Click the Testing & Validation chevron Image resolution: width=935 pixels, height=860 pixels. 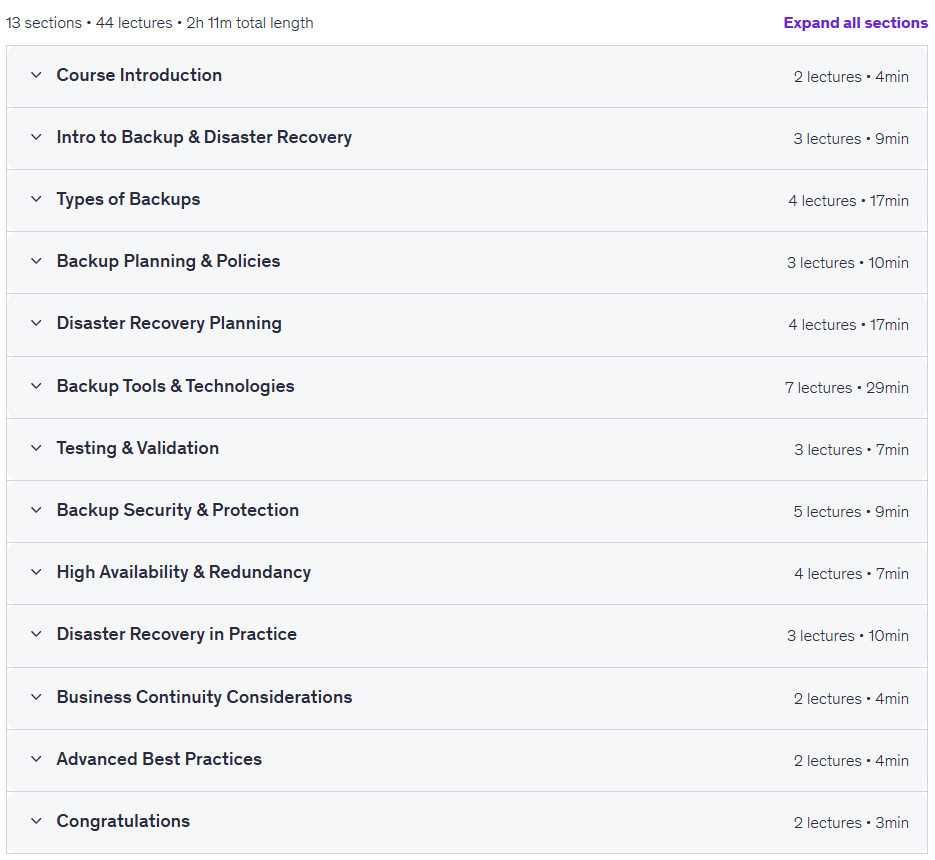coord(36,448)
